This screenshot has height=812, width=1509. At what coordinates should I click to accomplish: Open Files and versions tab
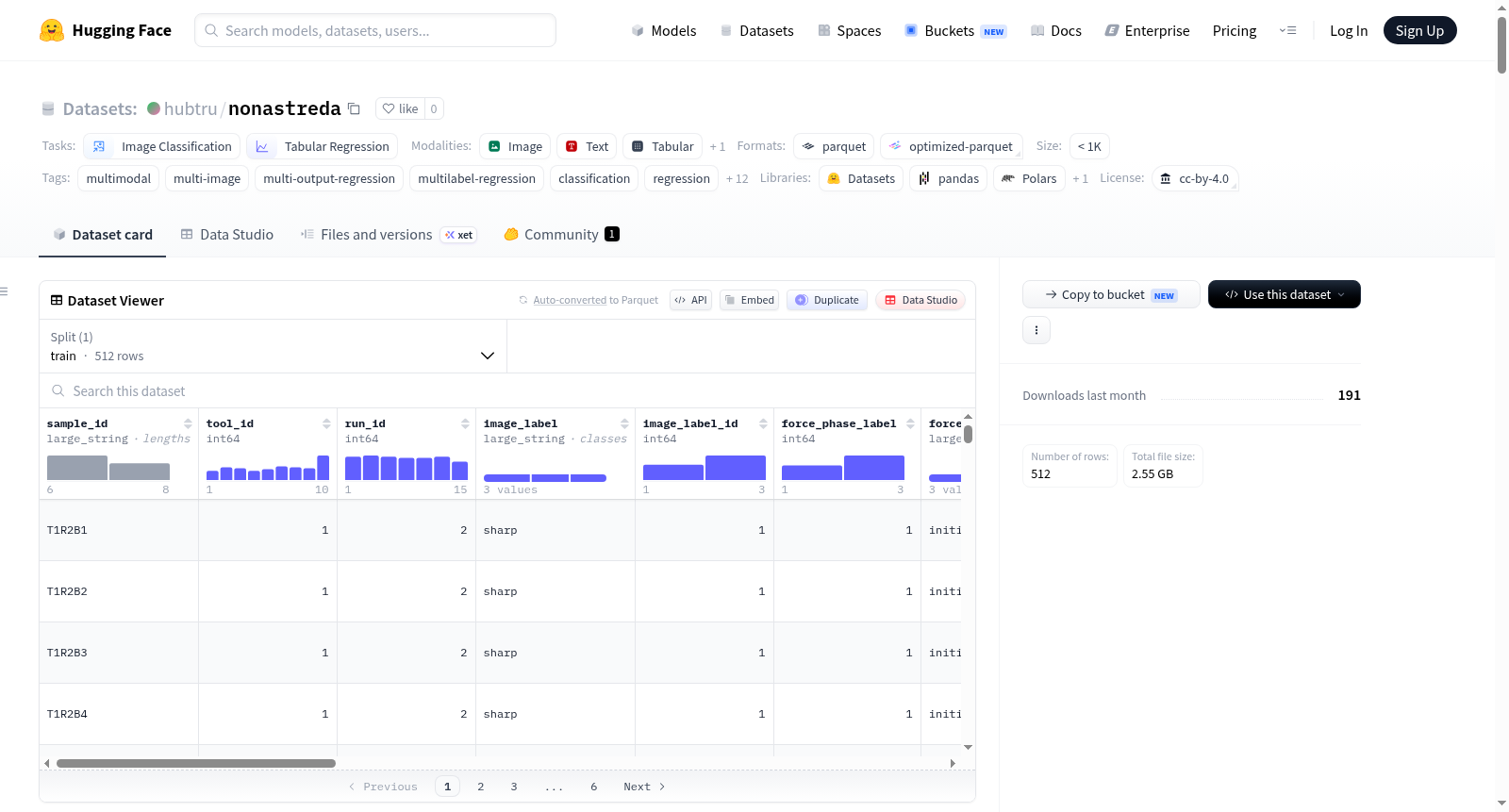tap(389, 234)
